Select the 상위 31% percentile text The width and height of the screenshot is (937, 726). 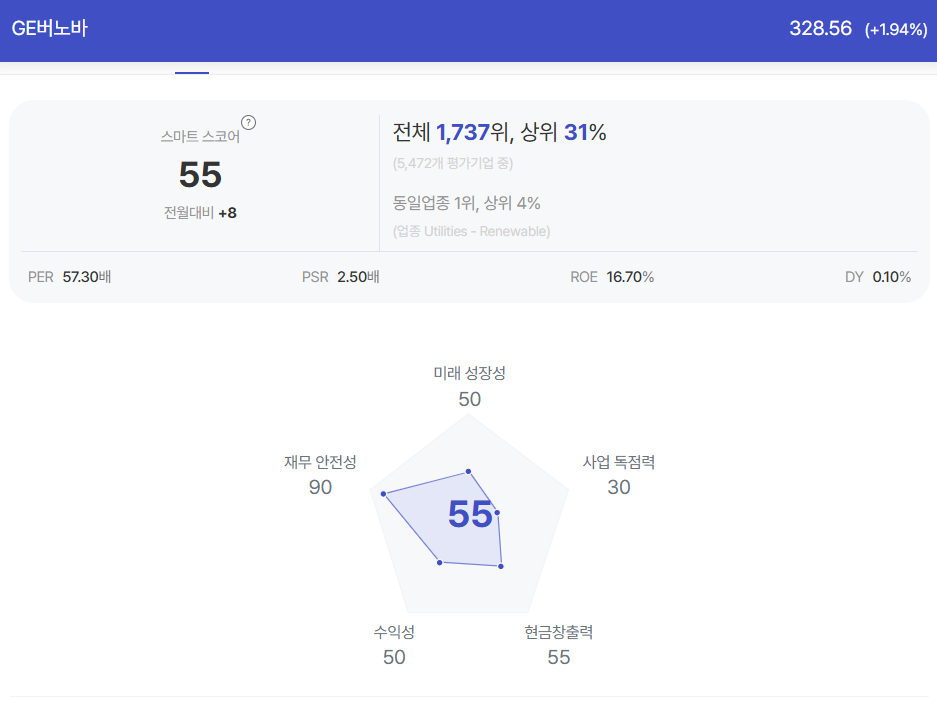click(x=563, y=132)
